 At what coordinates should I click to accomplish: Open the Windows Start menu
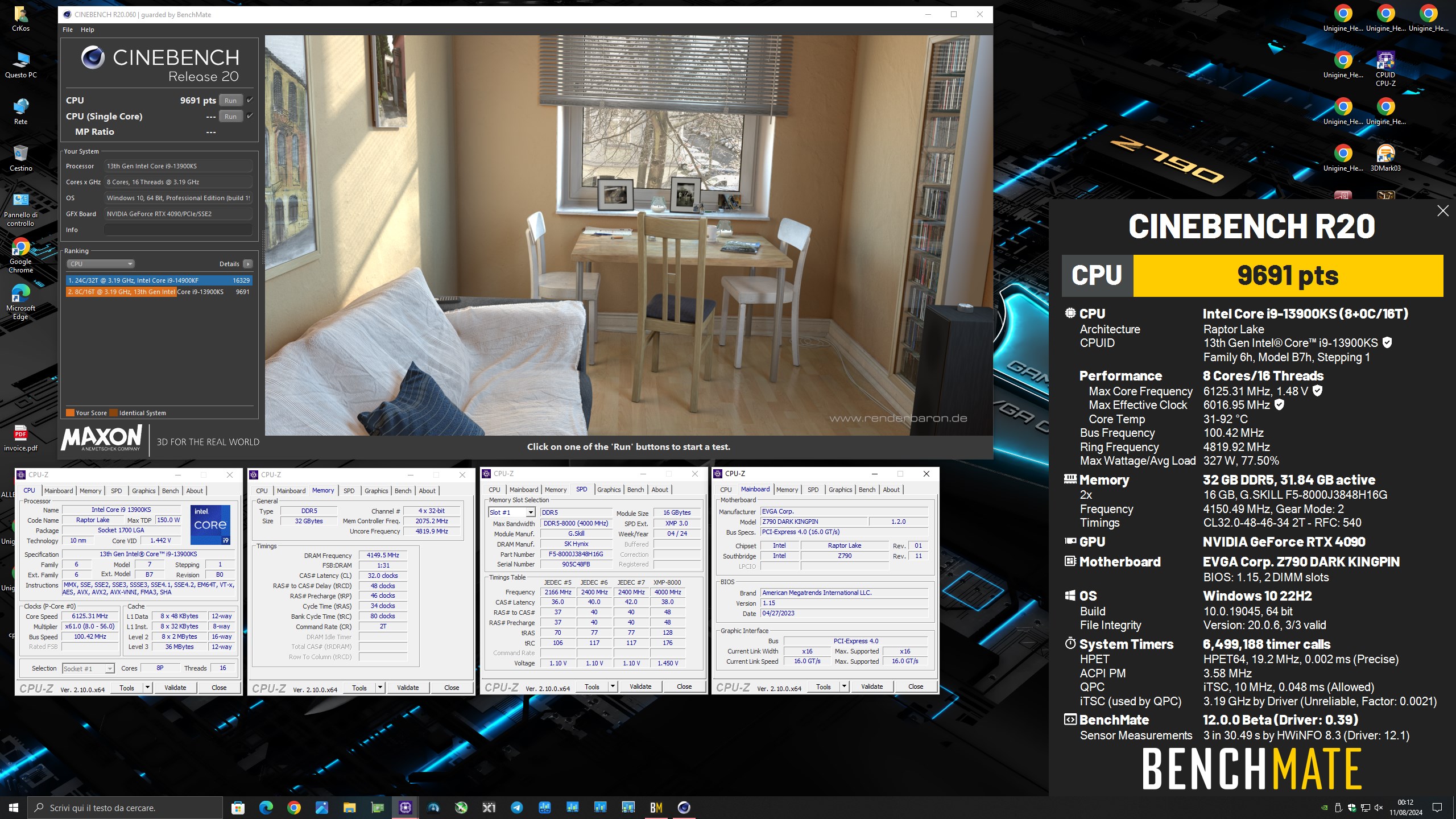[14, 807]
